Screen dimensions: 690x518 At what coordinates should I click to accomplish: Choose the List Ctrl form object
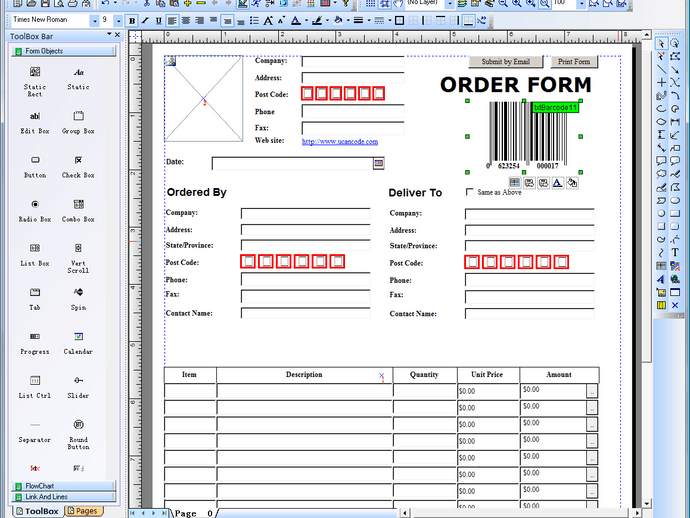[35, 387]
